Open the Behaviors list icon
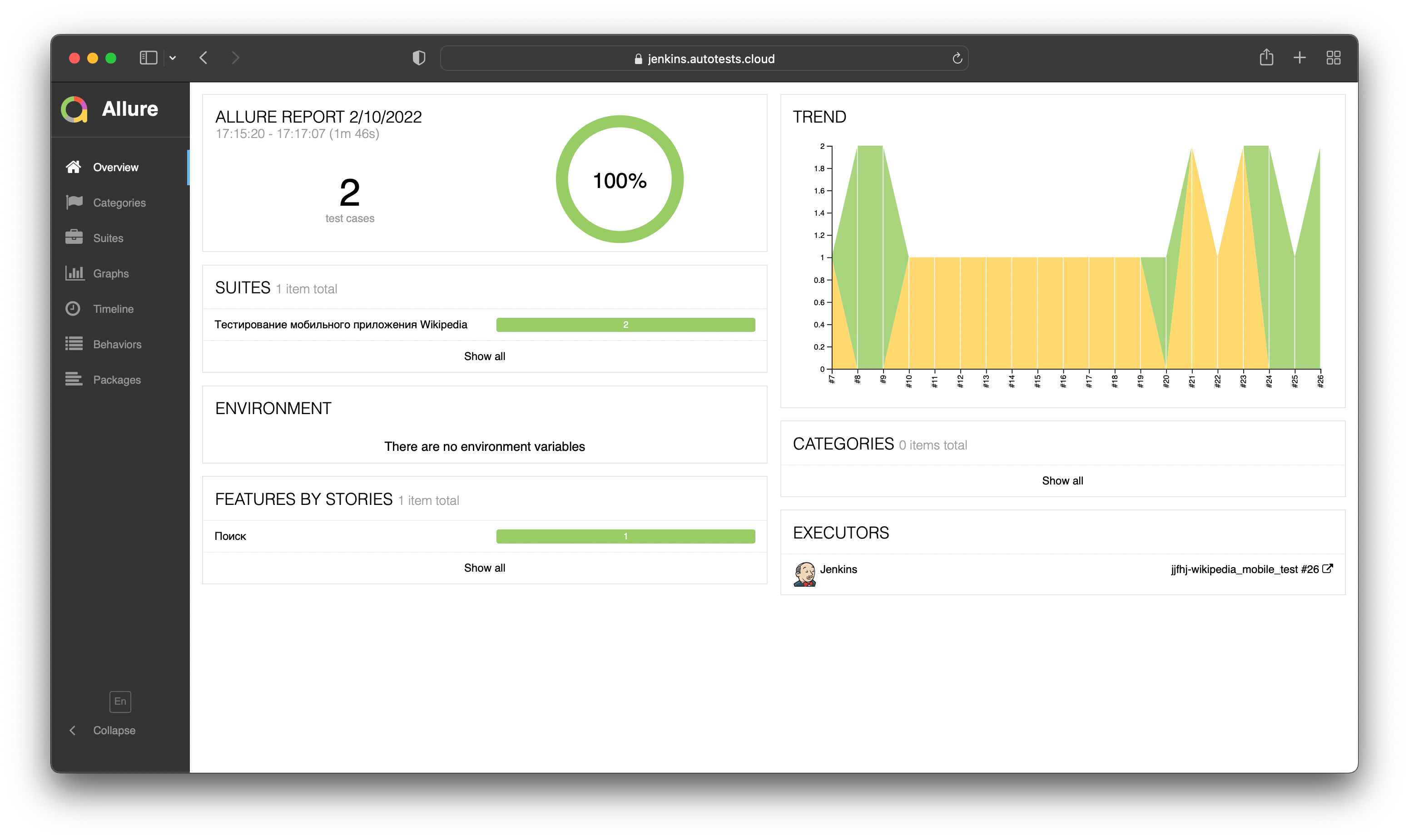 coord(74,344)
